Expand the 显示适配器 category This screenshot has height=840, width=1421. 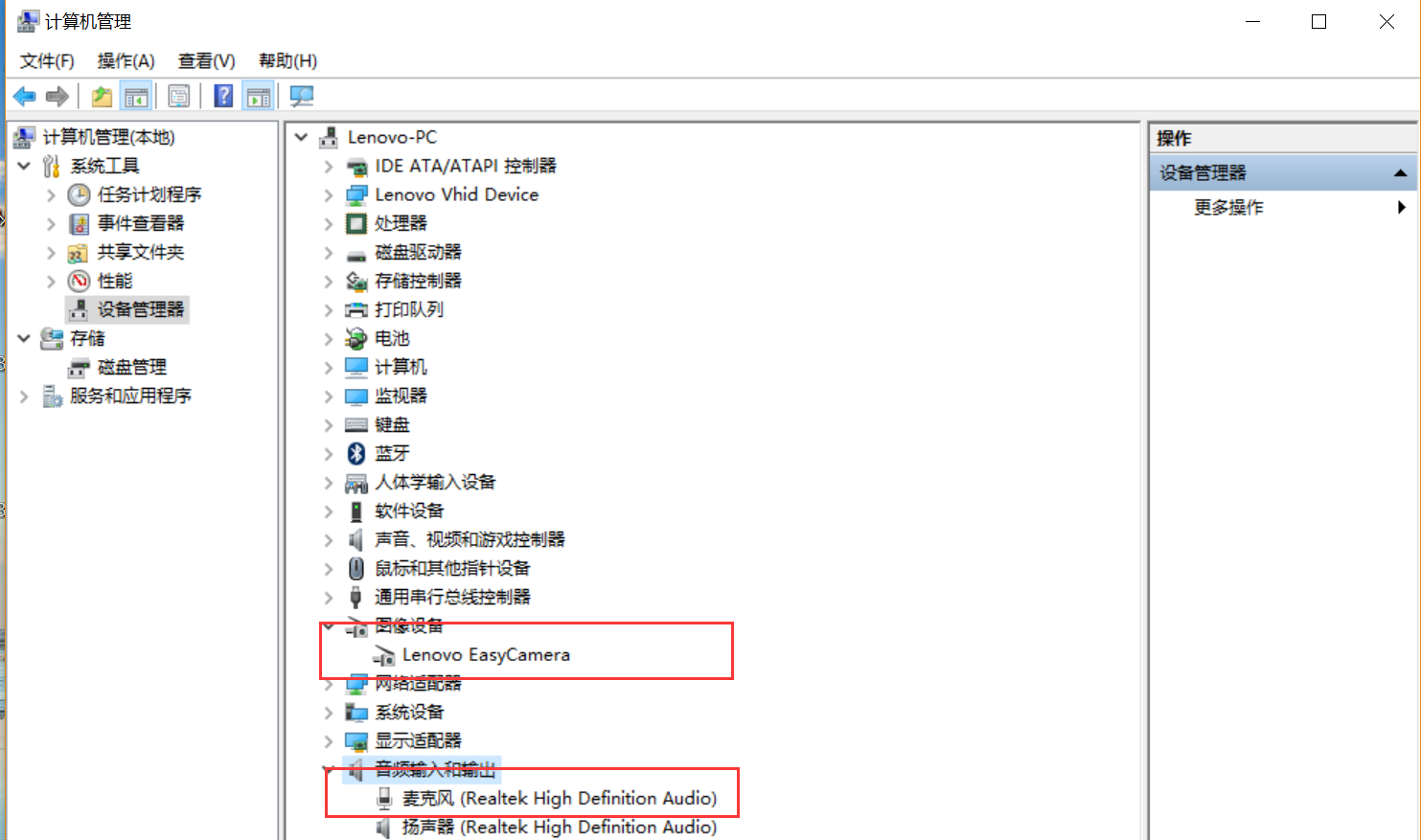click(329, 741)
